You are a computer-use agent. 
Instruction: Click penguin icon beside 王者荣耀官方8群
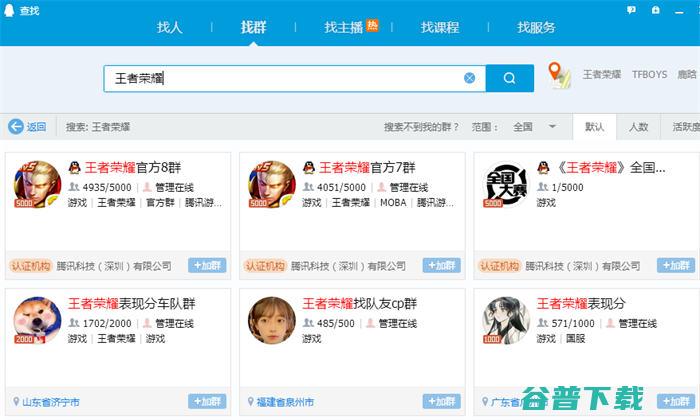tap(75, 168)
